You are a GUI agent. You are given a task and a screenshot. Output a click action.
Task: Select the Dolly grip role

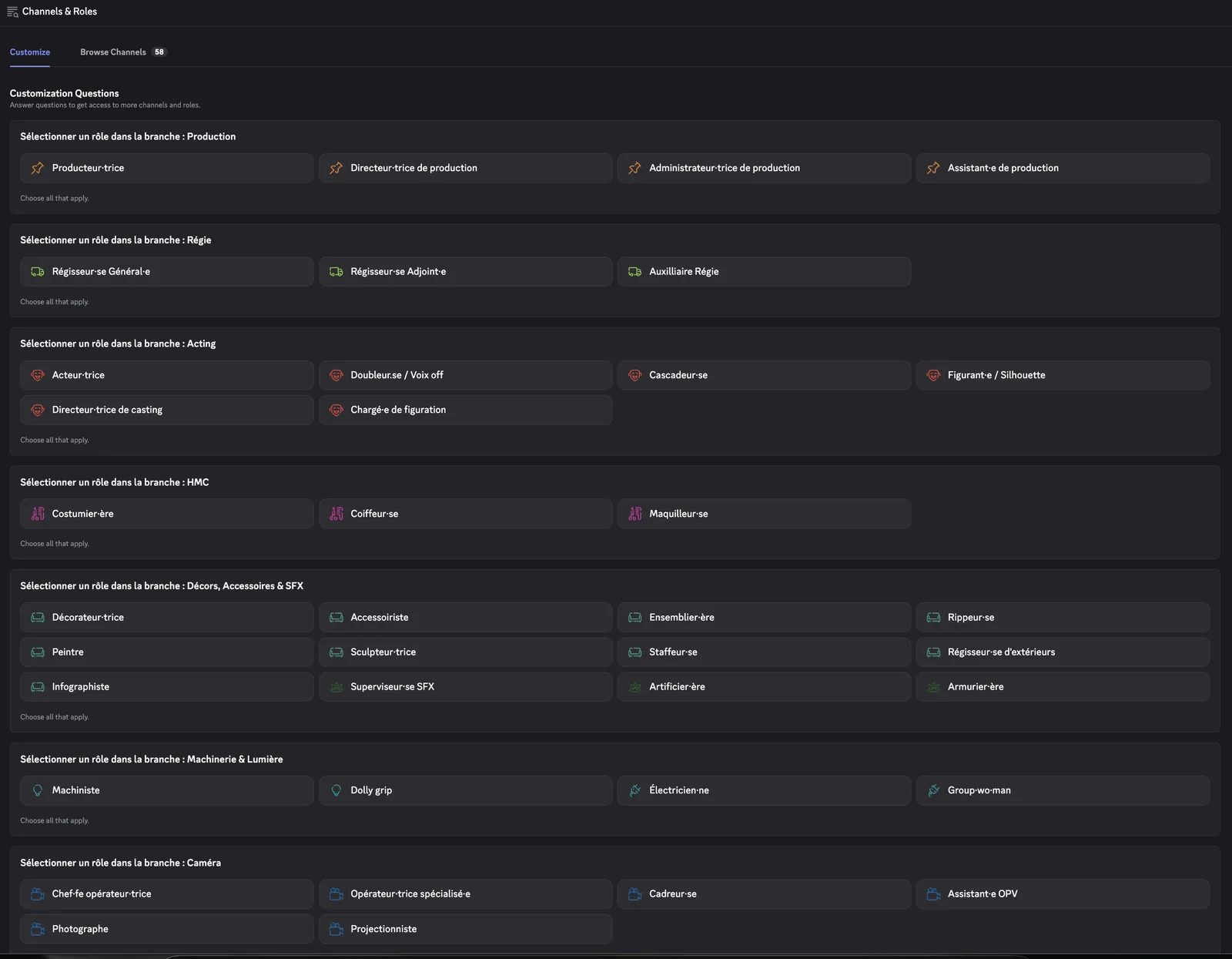(466, 790)
